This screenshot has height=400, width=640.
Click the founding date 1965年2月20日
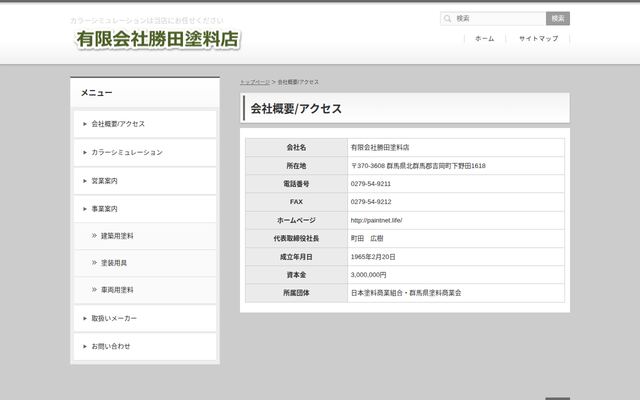pyautogui.click(x=373, y=257)
